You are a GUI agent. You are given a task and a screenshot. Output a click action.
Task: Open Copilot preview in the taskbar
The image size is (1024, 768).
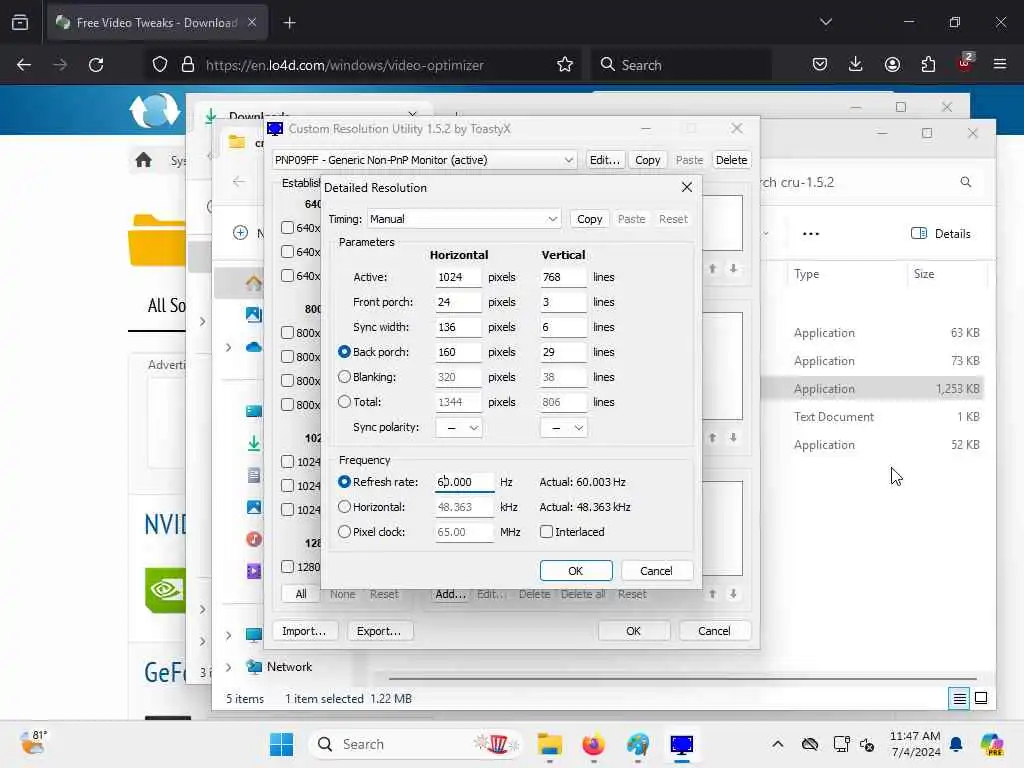click(x=992, y=744)
